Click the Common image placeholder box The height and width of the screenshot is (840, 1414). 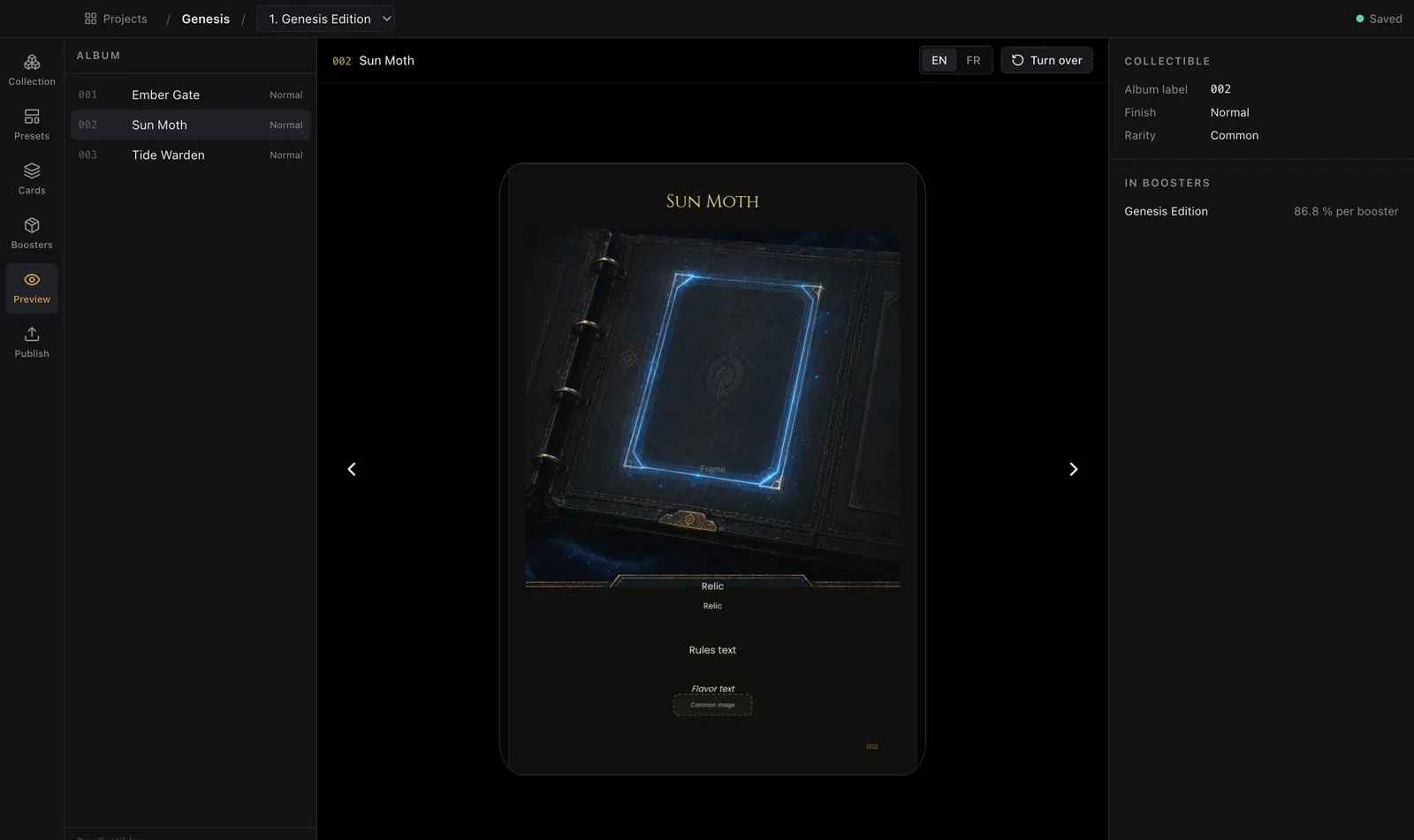click(712, 705)
